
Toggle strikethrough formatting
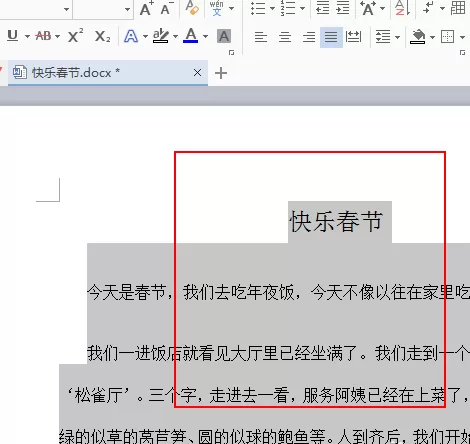43,36
